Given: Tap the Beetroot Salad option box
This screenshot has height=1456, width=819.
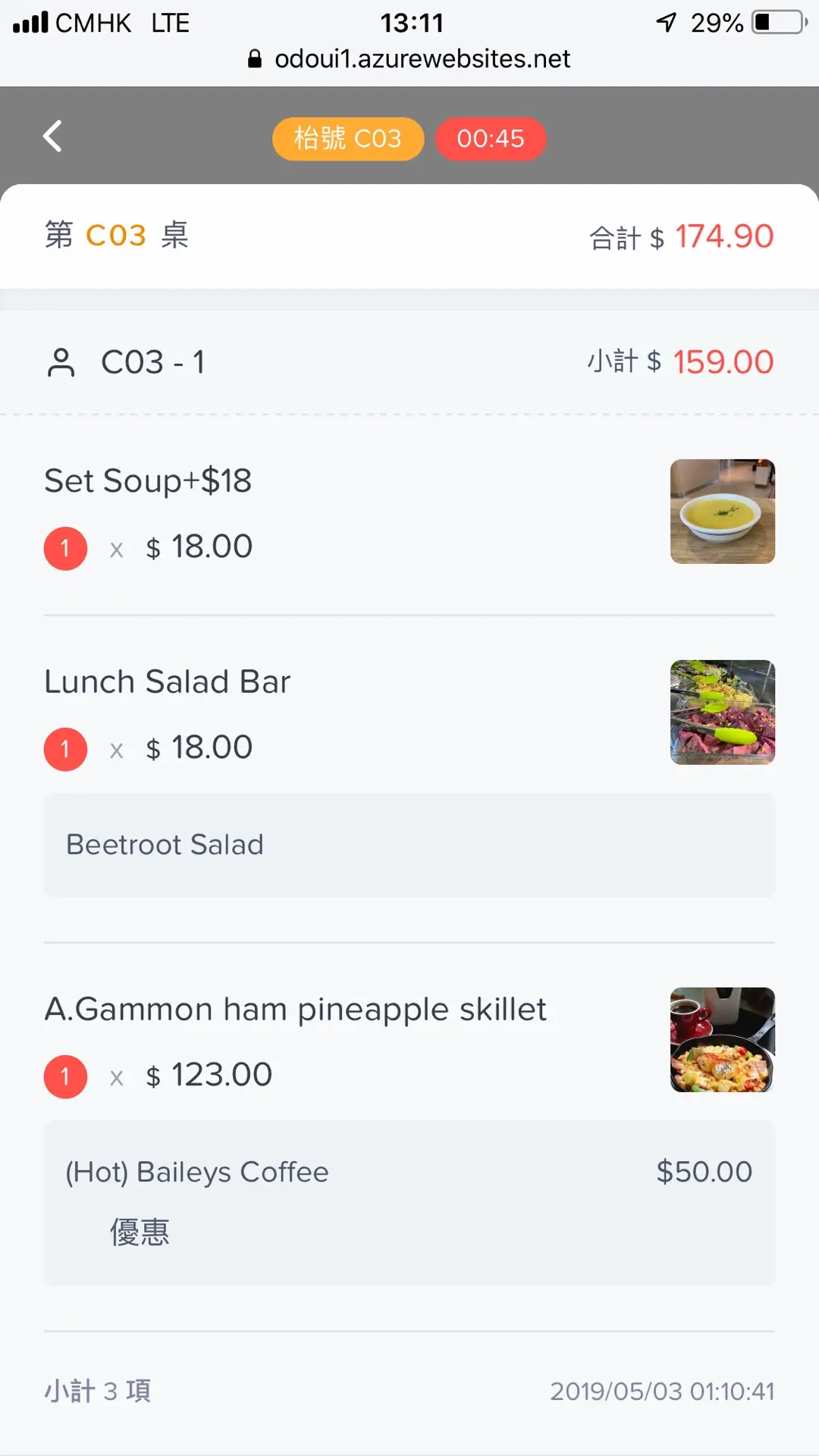Looking at the screenshot, I should tap(409, 845).
